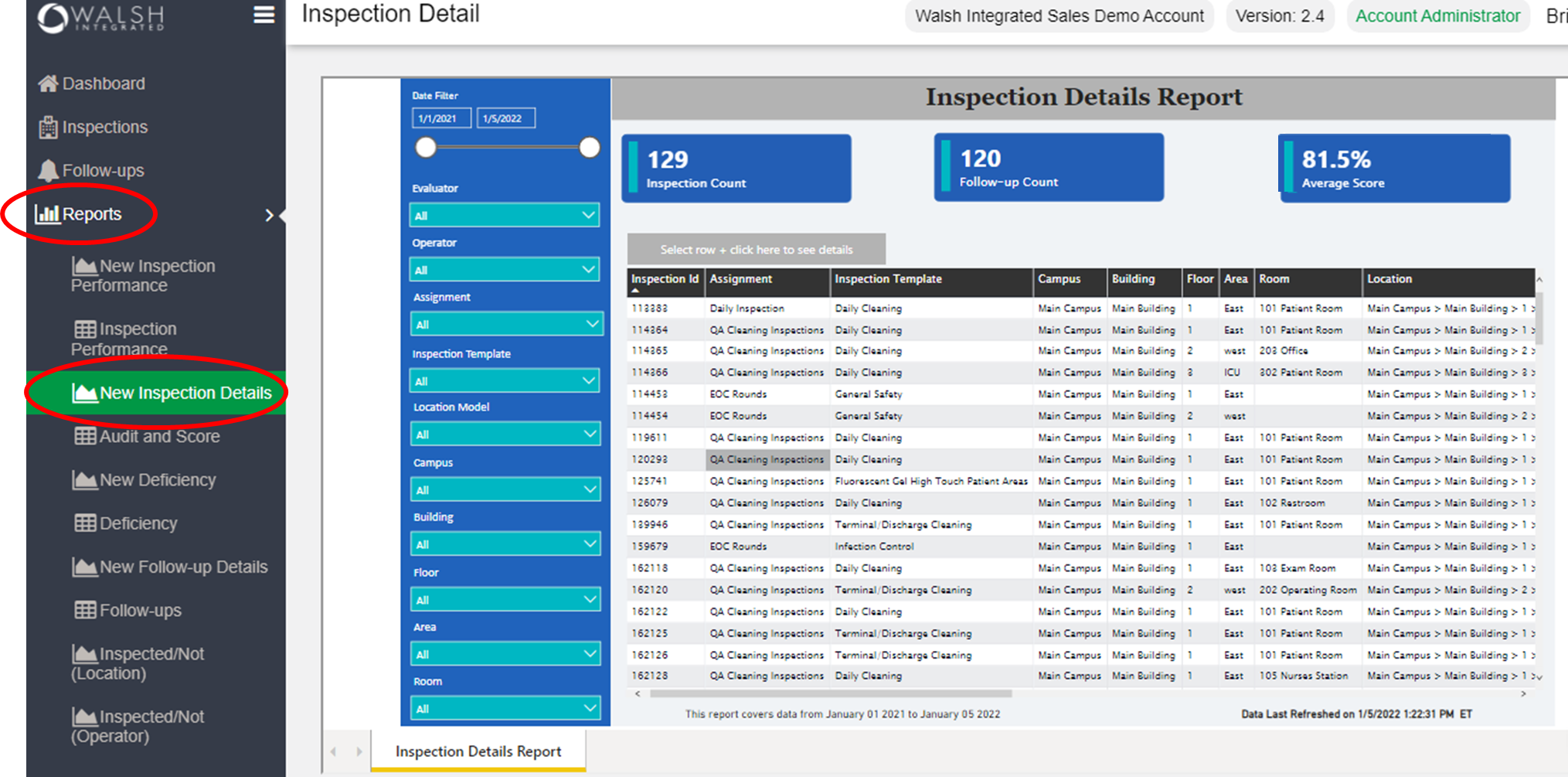Click the Audit and Score table icon
This screenshot has width=1568, height=777.
[85, 436]
